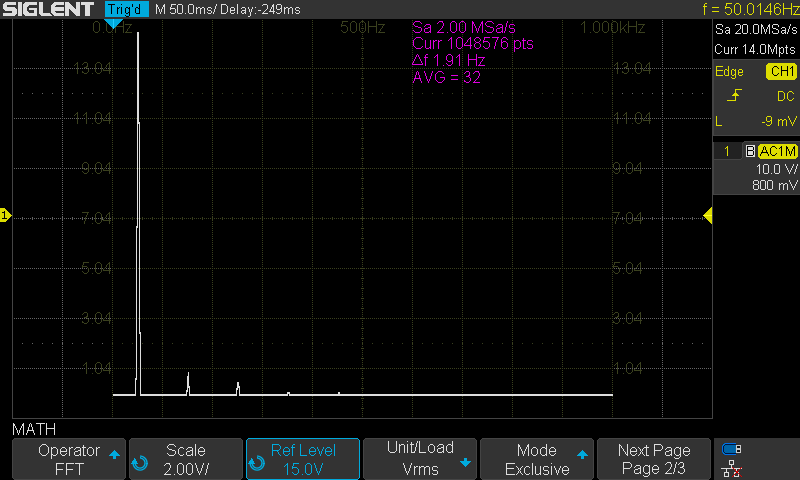The width and height of the screenshot is (800, 480).
Task: Click the rotary knob icon on Scale
Action: (x=139, y=463)
